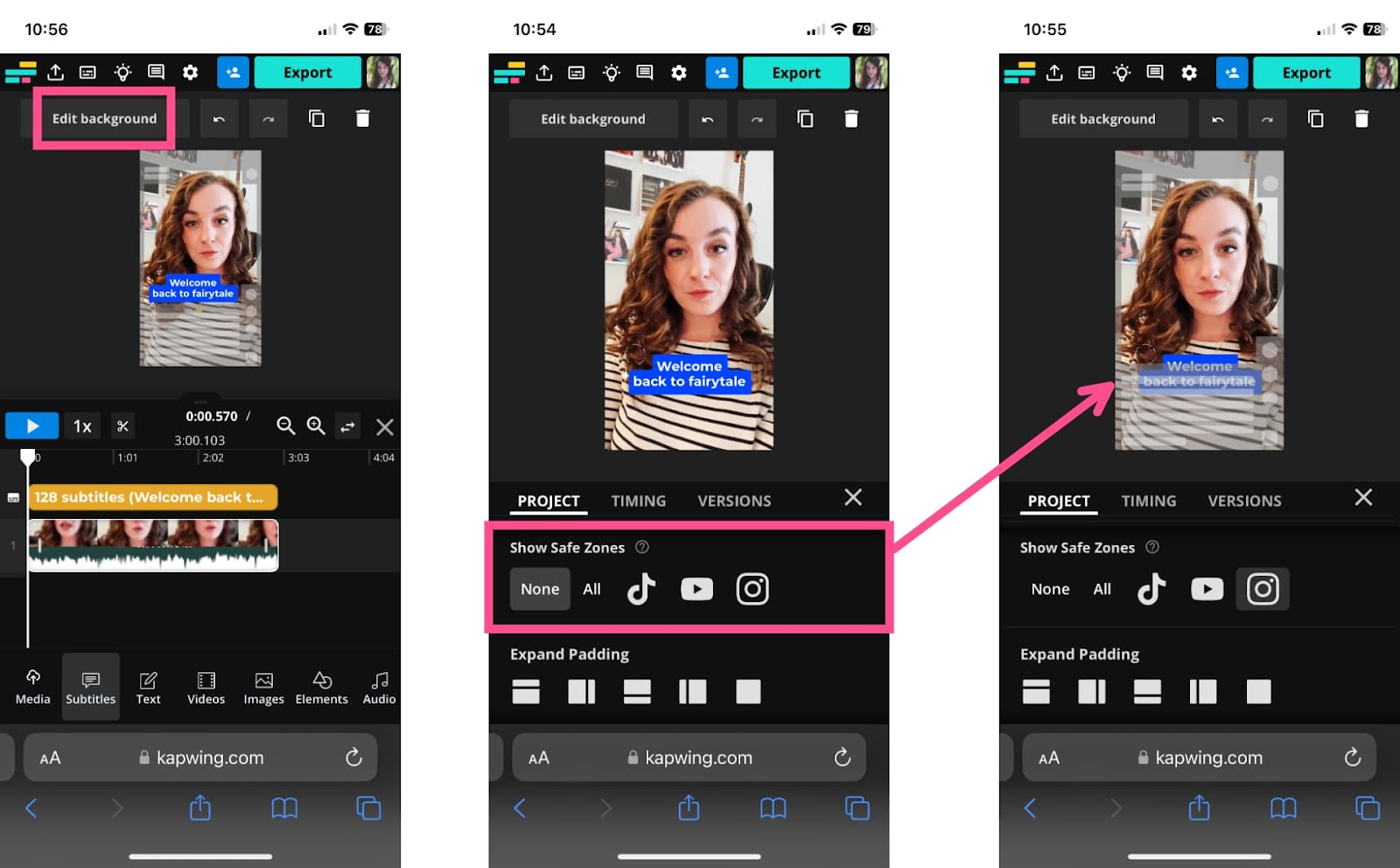Screen dimensions: 1400x868
Task: Click safe zones help icon in middle phone
Action: pos(642,547)
